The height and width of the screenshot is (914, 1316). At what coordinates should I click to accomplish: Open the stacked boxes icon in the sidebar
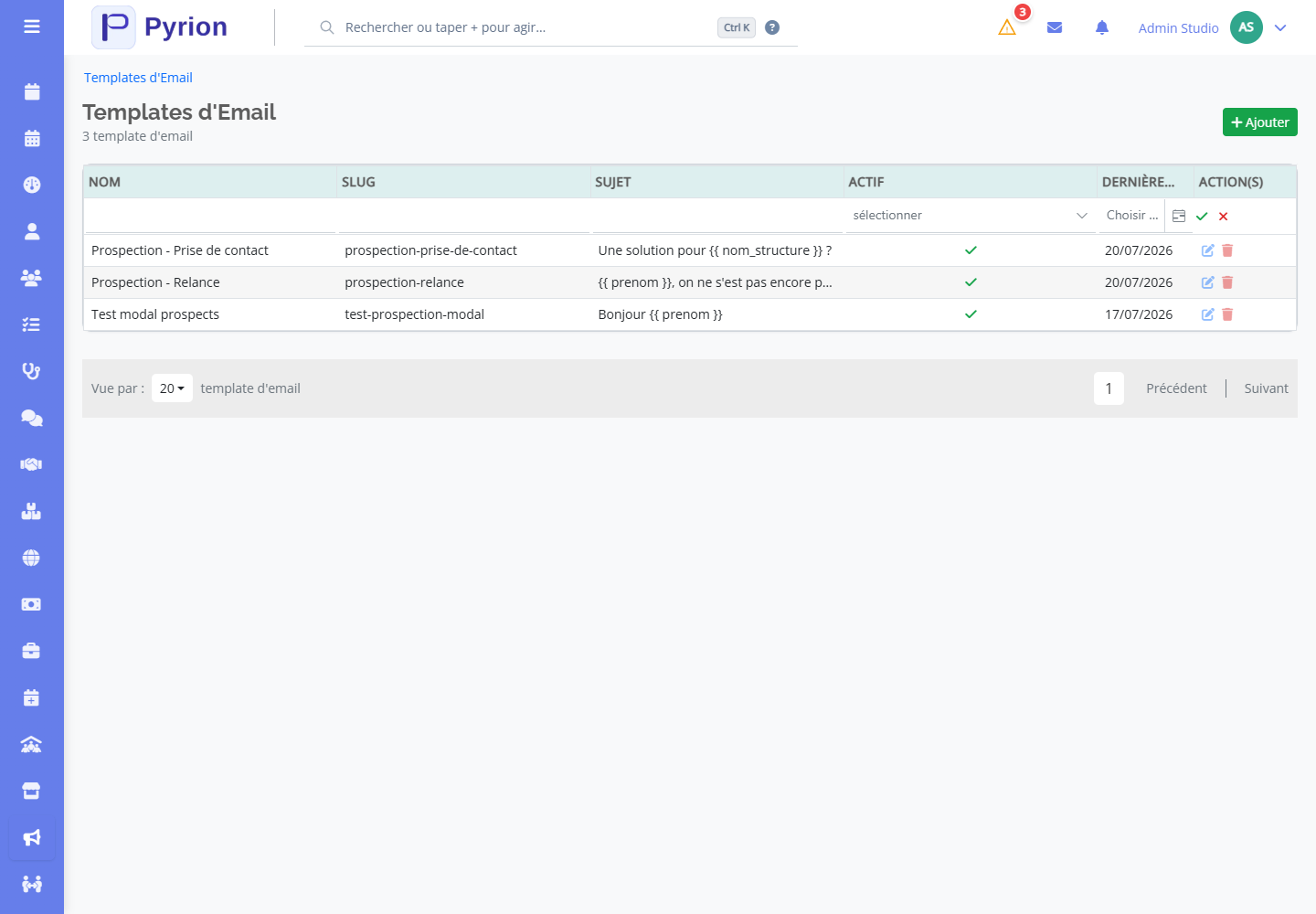[x=32, y=511]
